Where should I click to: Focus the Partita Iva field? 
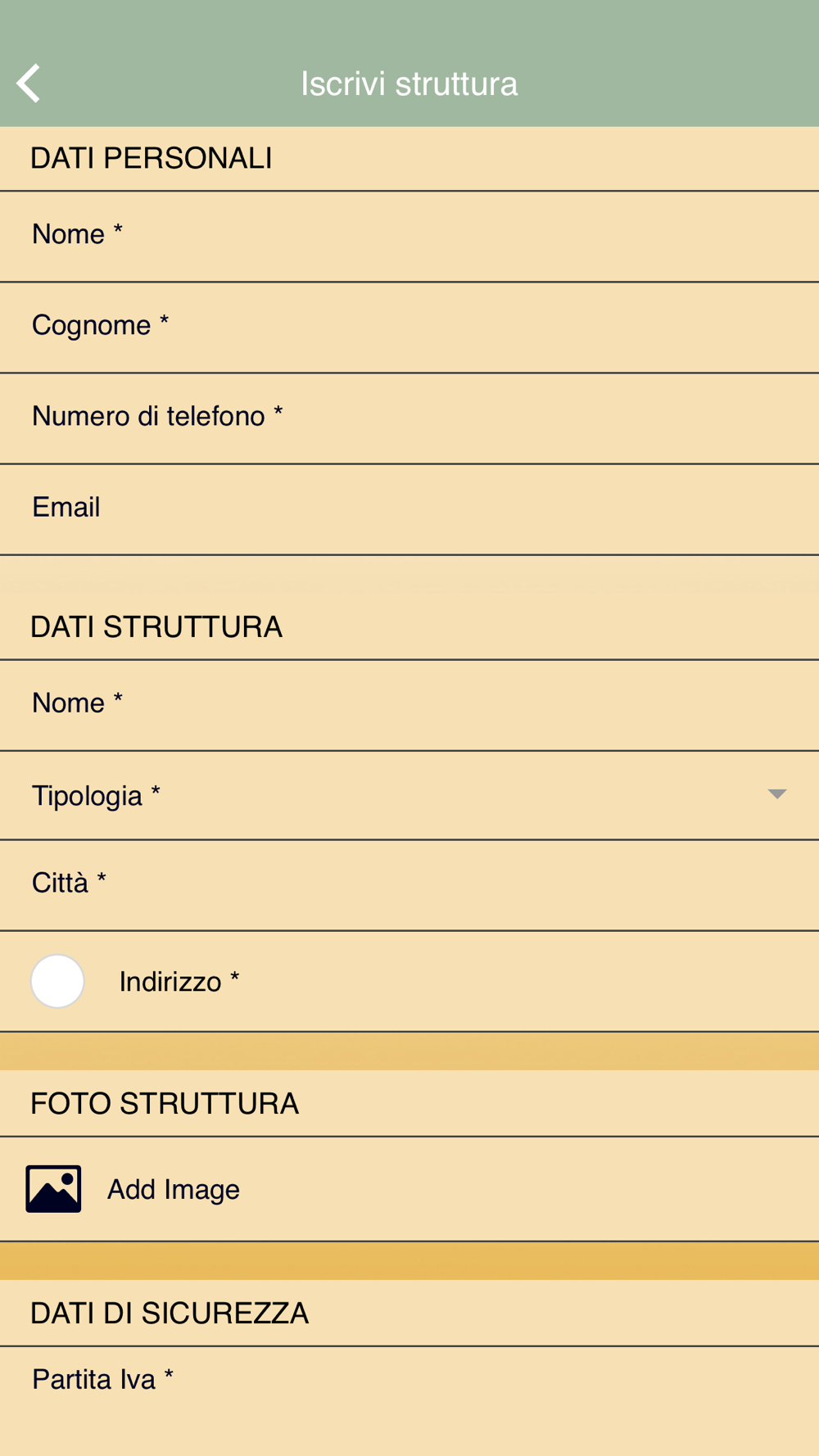pyautogui.click(x=409, y=1400)
